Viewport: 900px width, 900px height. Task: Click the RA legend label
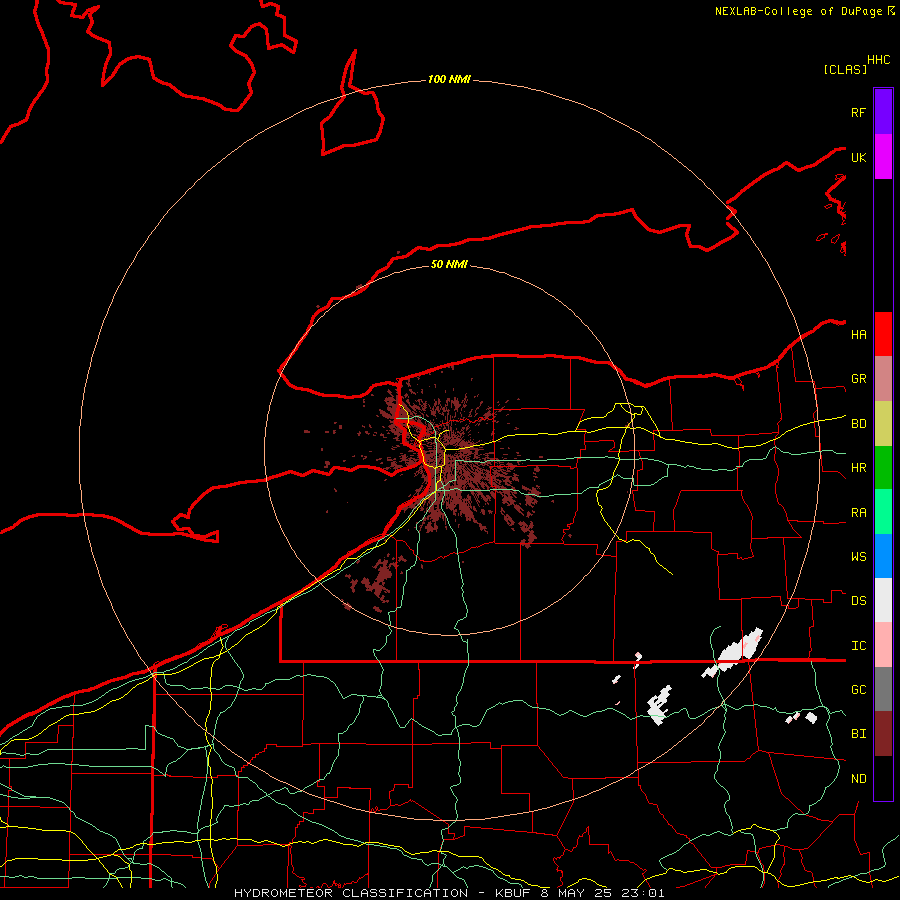tap(858, 513)
